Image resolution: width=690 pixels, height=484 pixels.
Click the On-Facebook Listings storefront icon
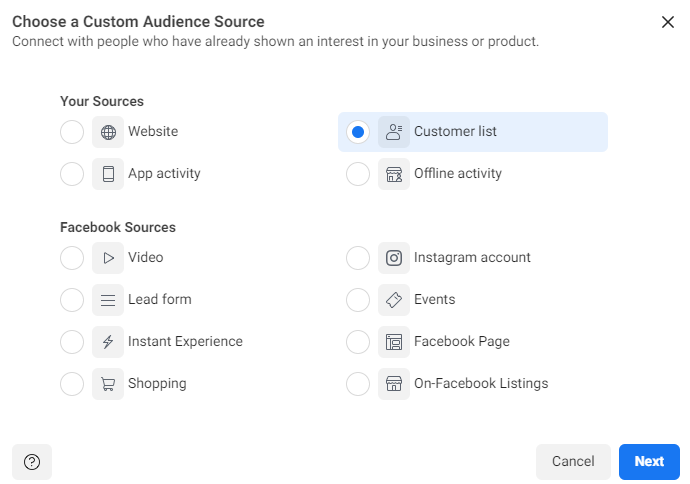click(394, 384)
